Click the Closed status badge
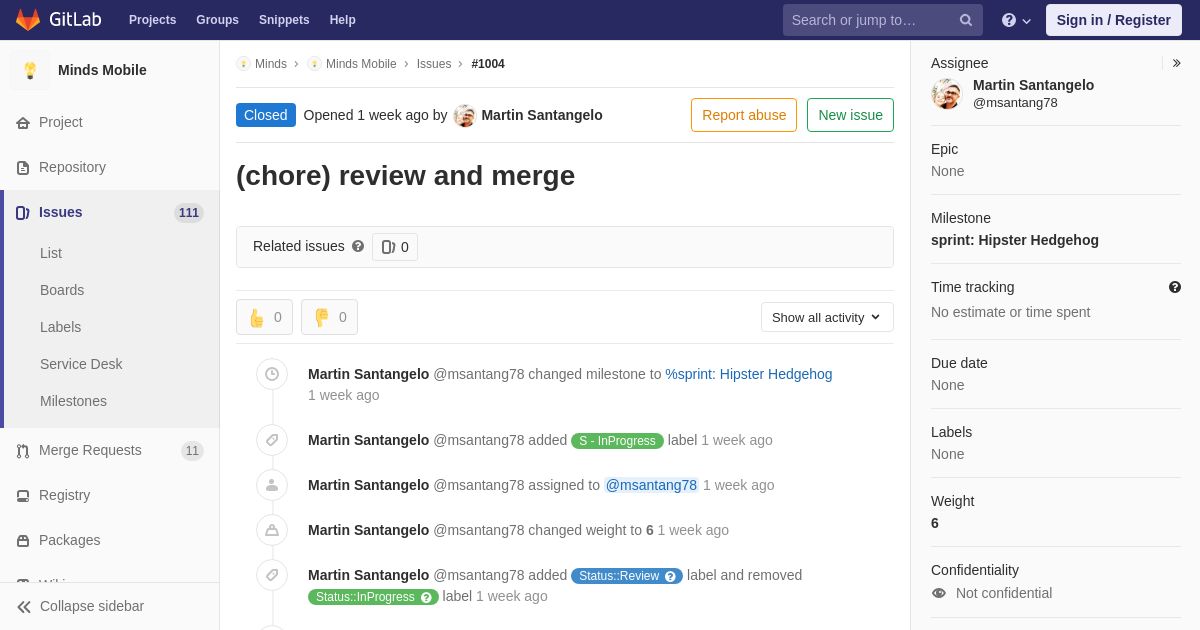The width and height of the screenshot is (1200, 630). click(x=266, y=115)
